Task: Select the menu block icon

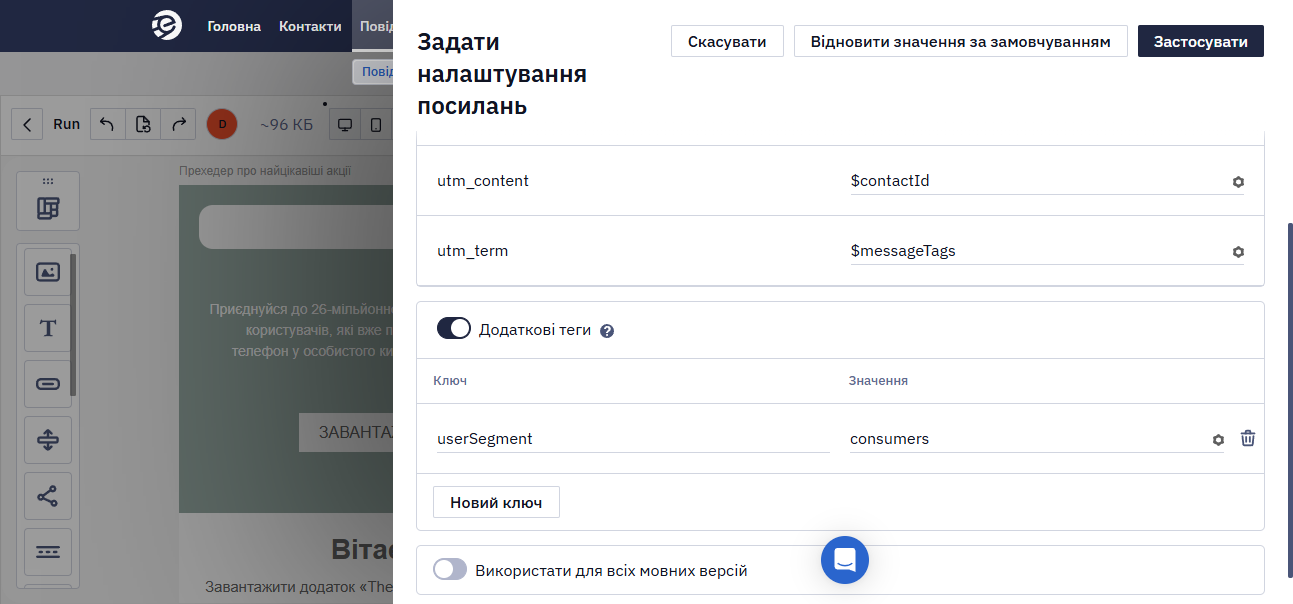Action: 48,552
